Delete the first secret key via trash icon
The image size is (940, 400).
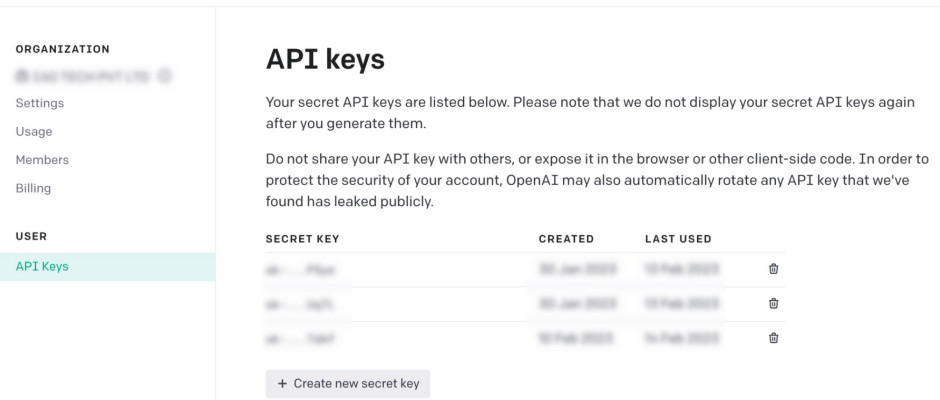pos(773,269)
